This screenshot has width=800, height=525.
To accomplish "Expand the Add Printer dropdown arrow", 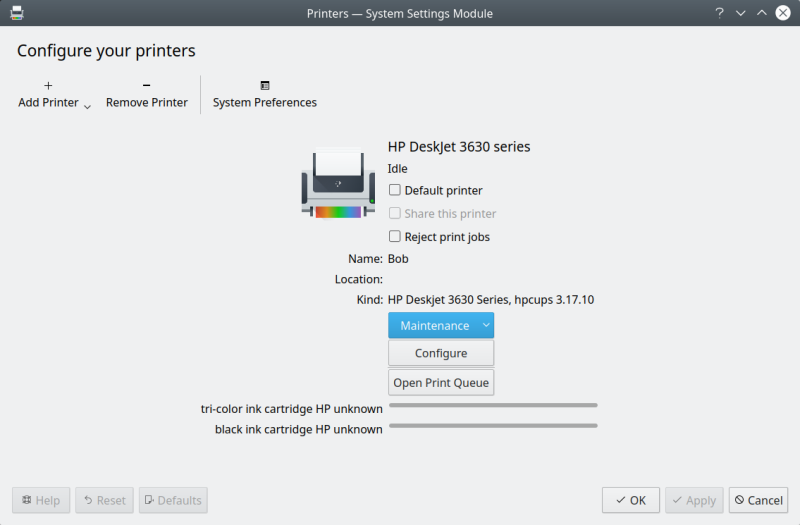I will [x=87, y=106].
